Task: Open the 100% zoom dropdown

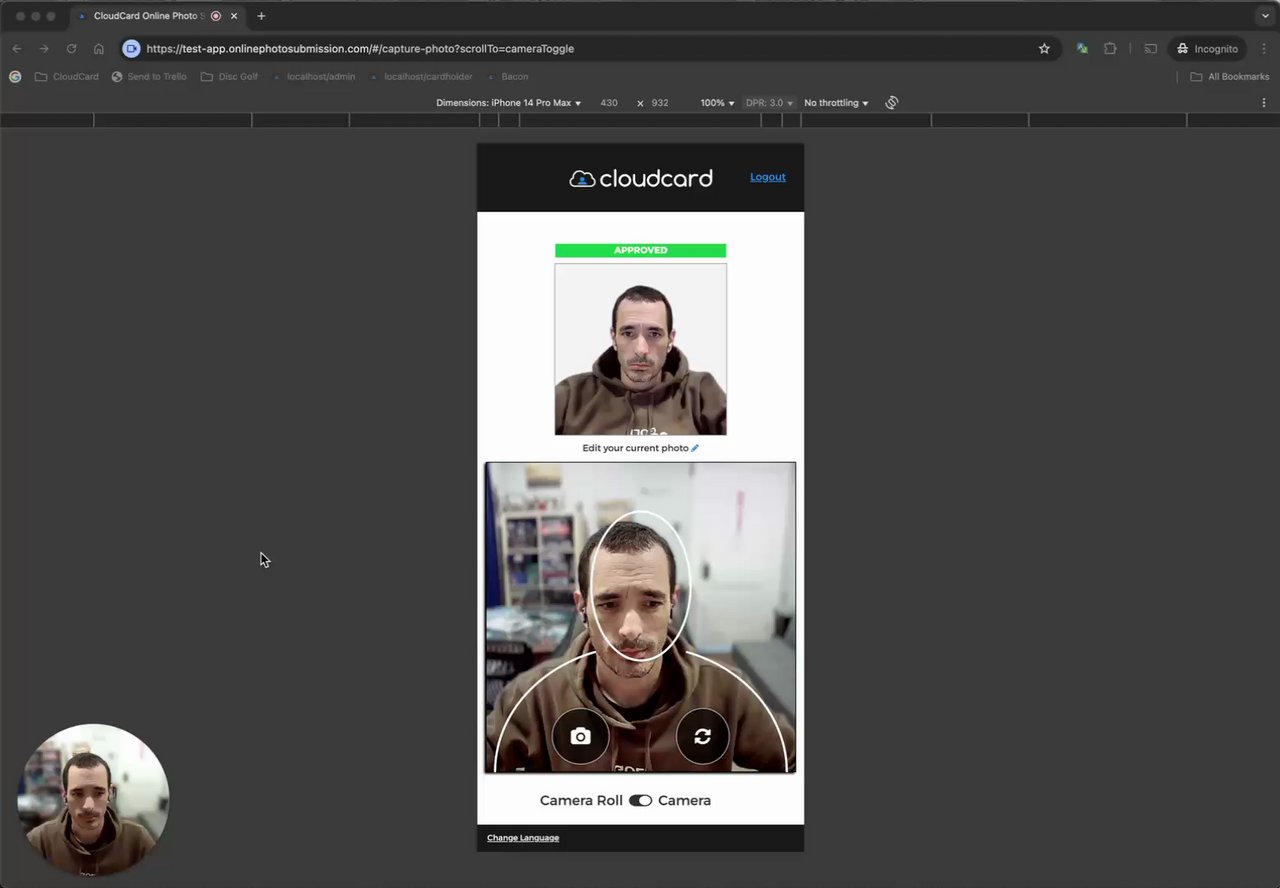Action: point(717,103)
